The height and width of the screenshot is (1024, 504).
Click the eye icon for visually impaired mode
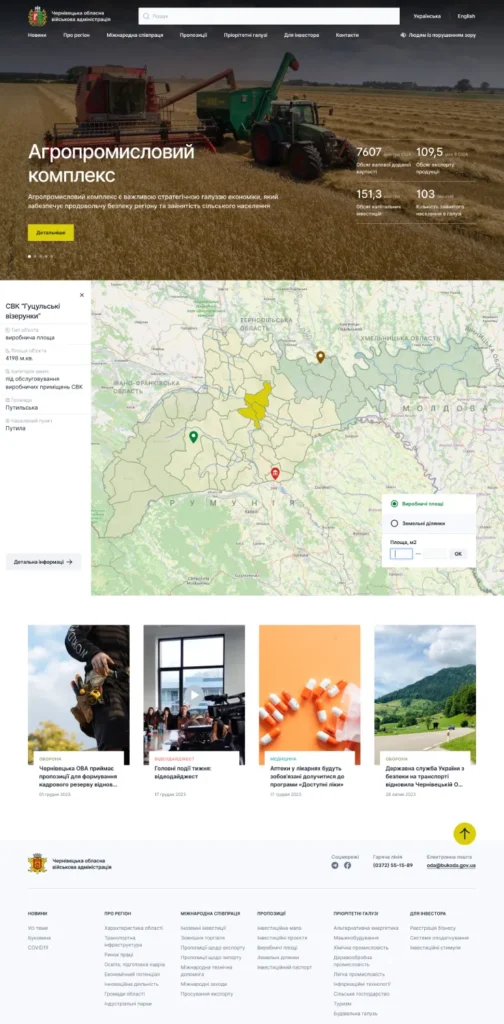pyautogui.click(x=403, y=35)
